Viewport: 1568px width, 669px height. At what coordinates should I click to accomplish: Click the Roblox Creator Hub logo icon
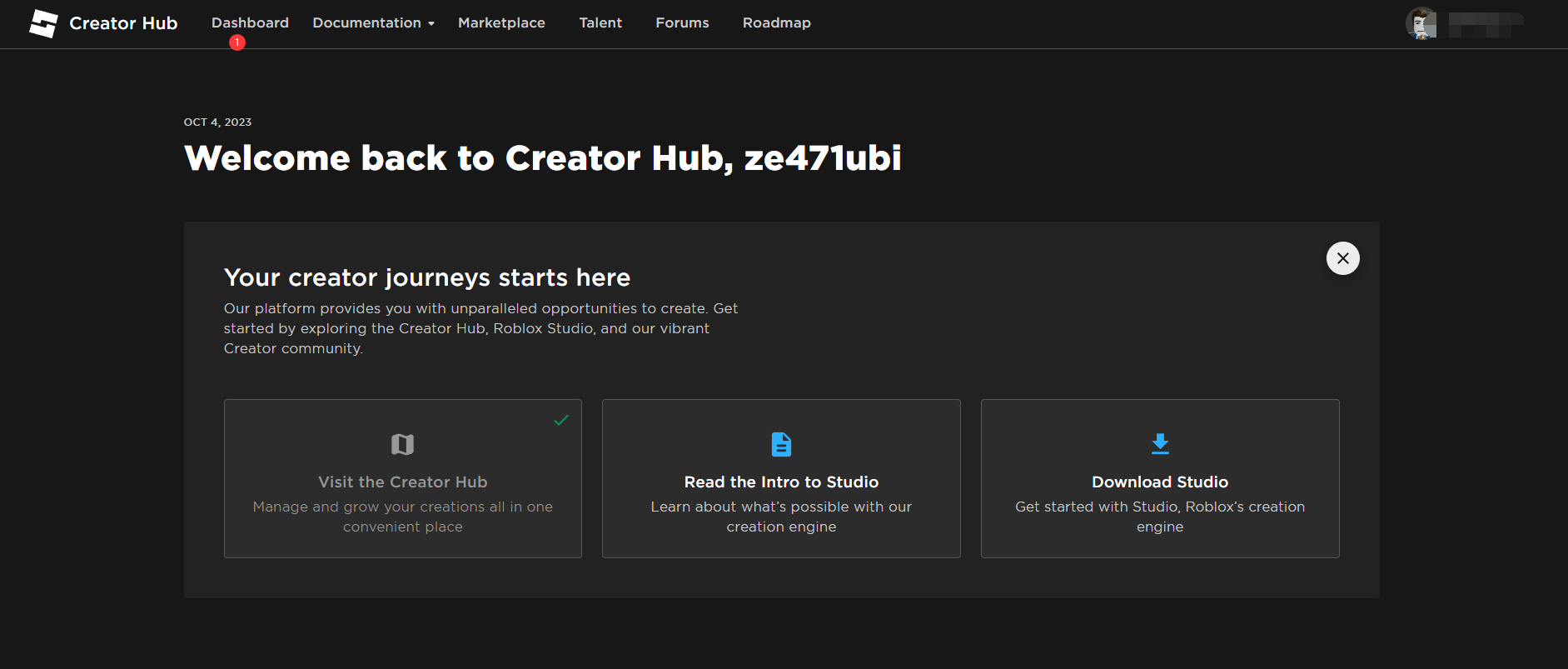click(43, 23)
